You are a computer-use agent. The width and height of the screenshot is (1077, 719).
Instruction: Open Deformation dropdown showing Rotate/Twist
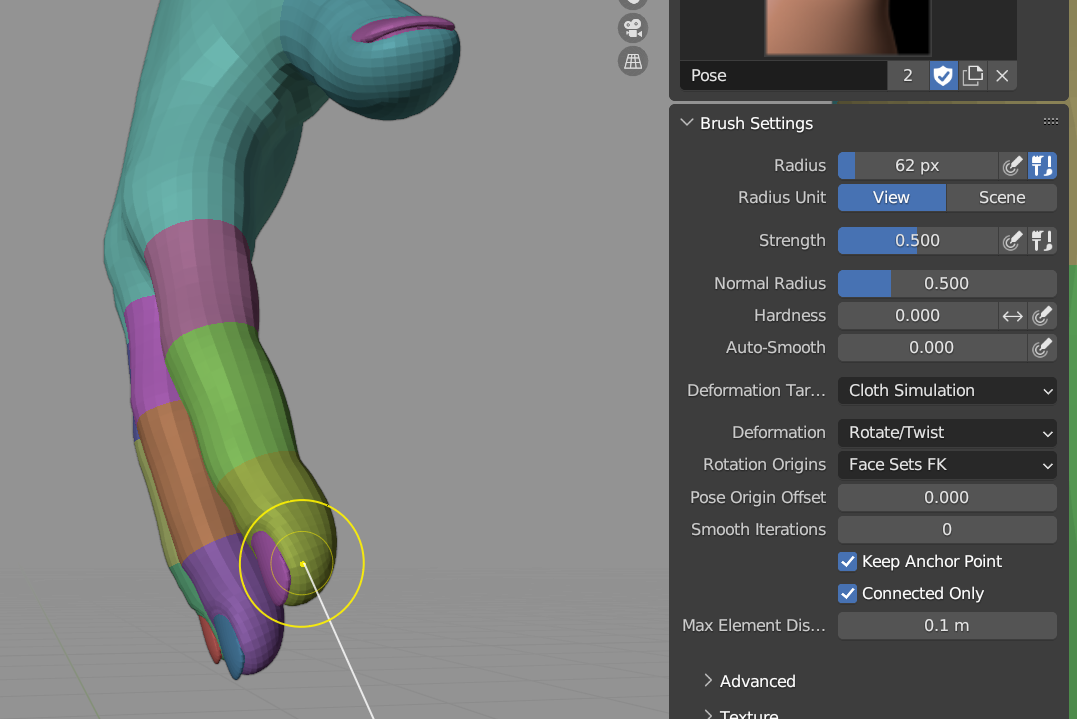point(947,433)
